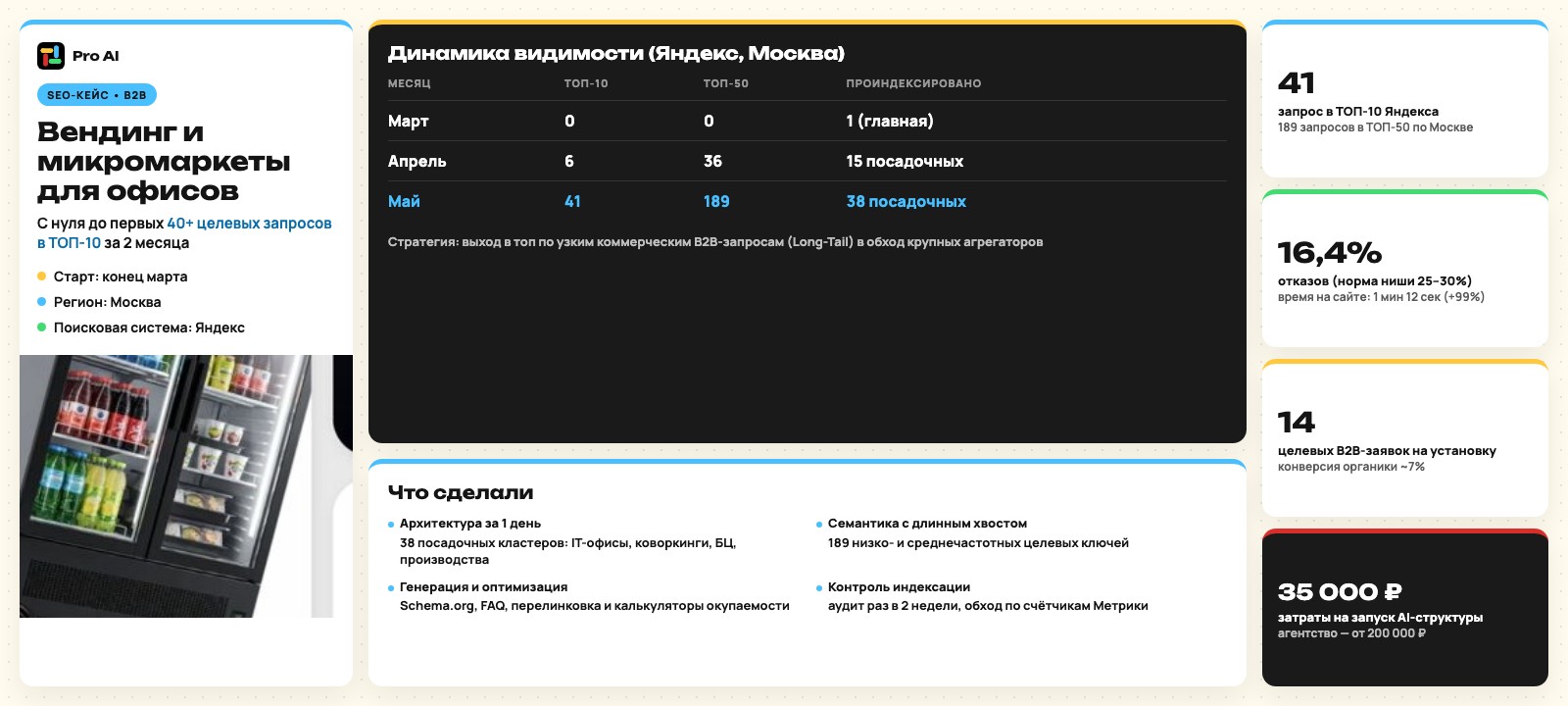Click the '38 посадочных' cell
1568x706 pixels.
(x=906, y=201)
